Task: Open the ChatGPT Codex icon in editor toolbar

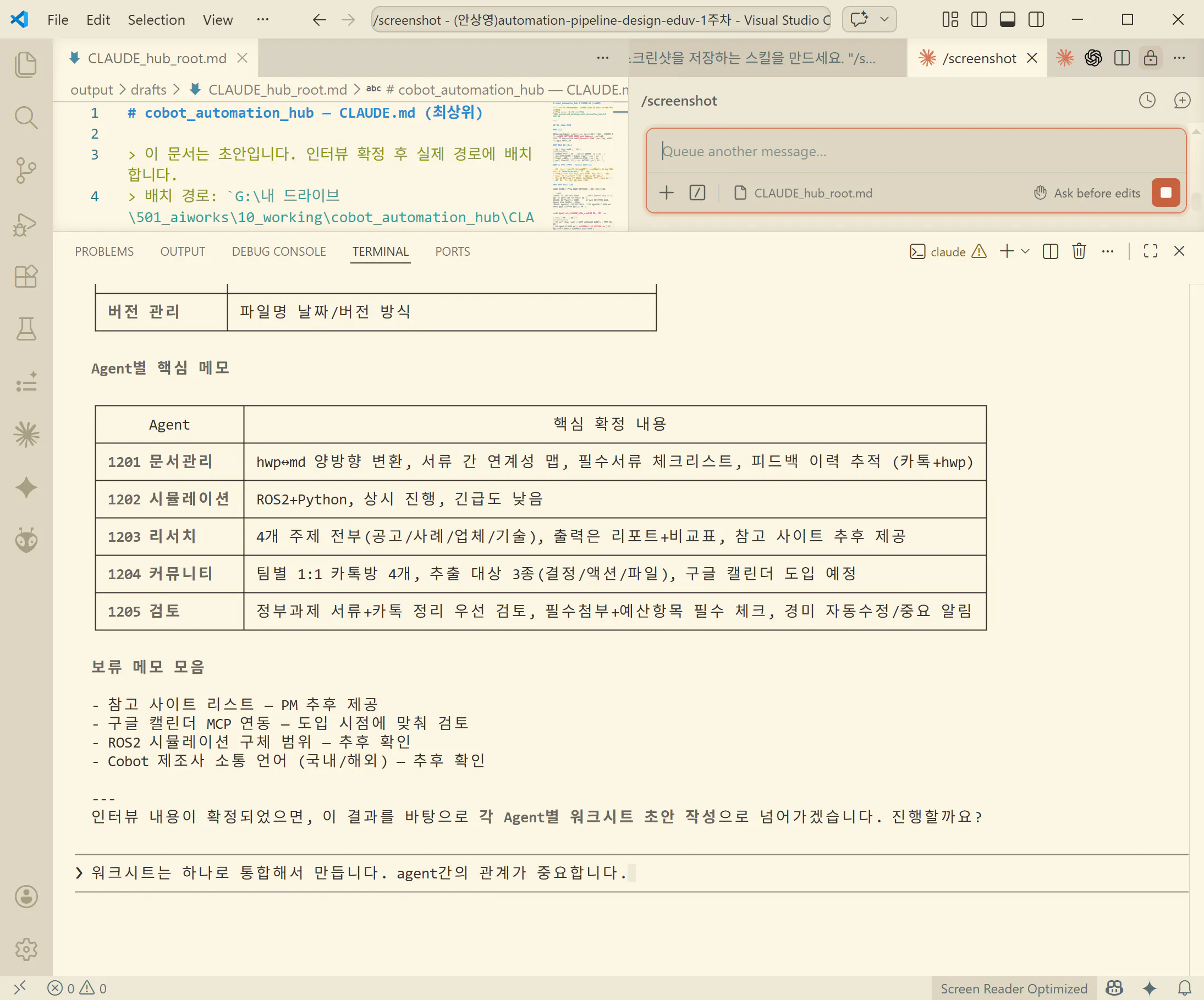Action: (1093, 58)
